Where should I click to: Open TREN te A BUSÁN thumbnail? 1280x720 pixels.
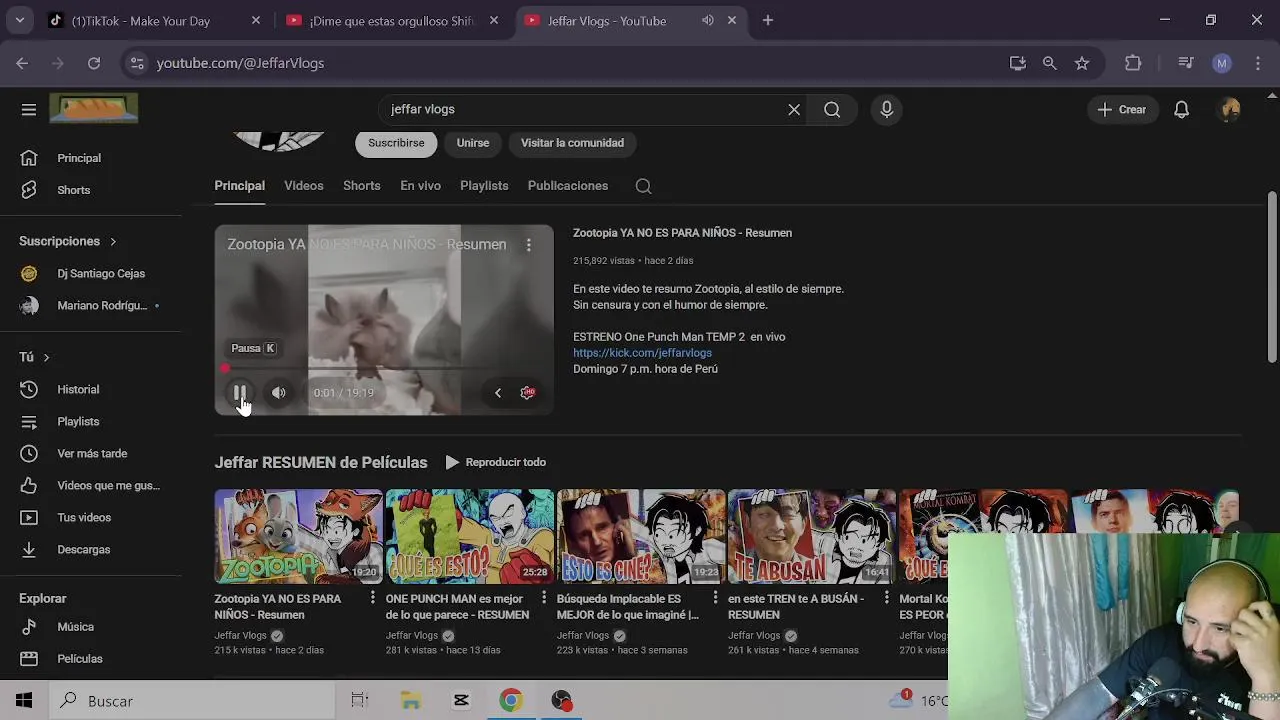click(812, 536)
